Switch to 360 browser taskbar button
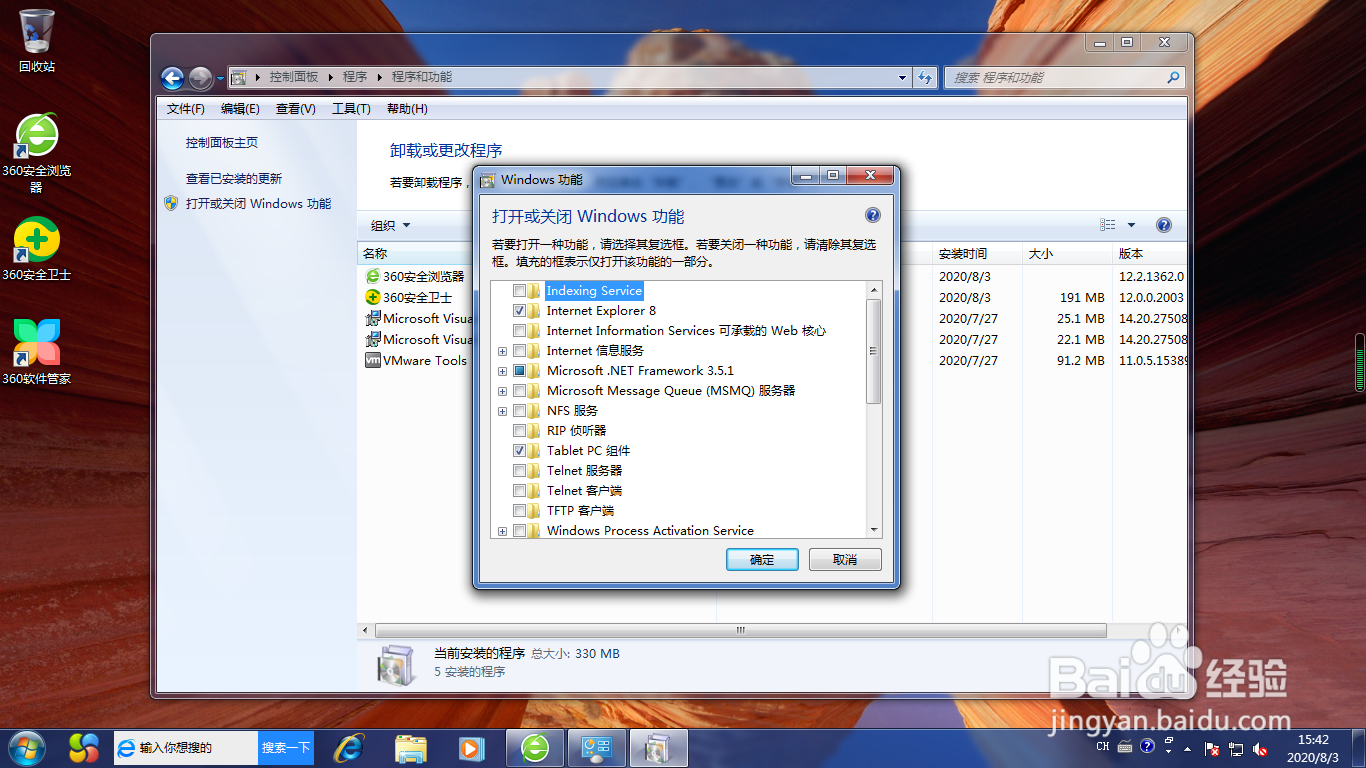1366x768 pixels. [536, 748]
